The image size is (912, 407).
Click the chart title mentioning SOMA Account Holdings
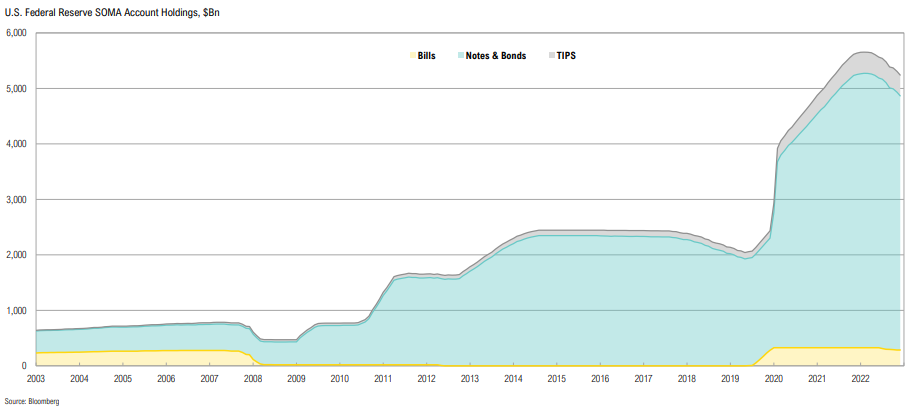click(112, 10)
